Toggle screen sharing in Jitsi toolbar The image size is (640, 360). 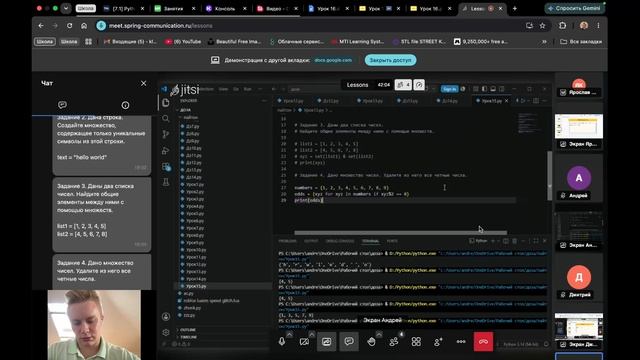tap(327, 342)
